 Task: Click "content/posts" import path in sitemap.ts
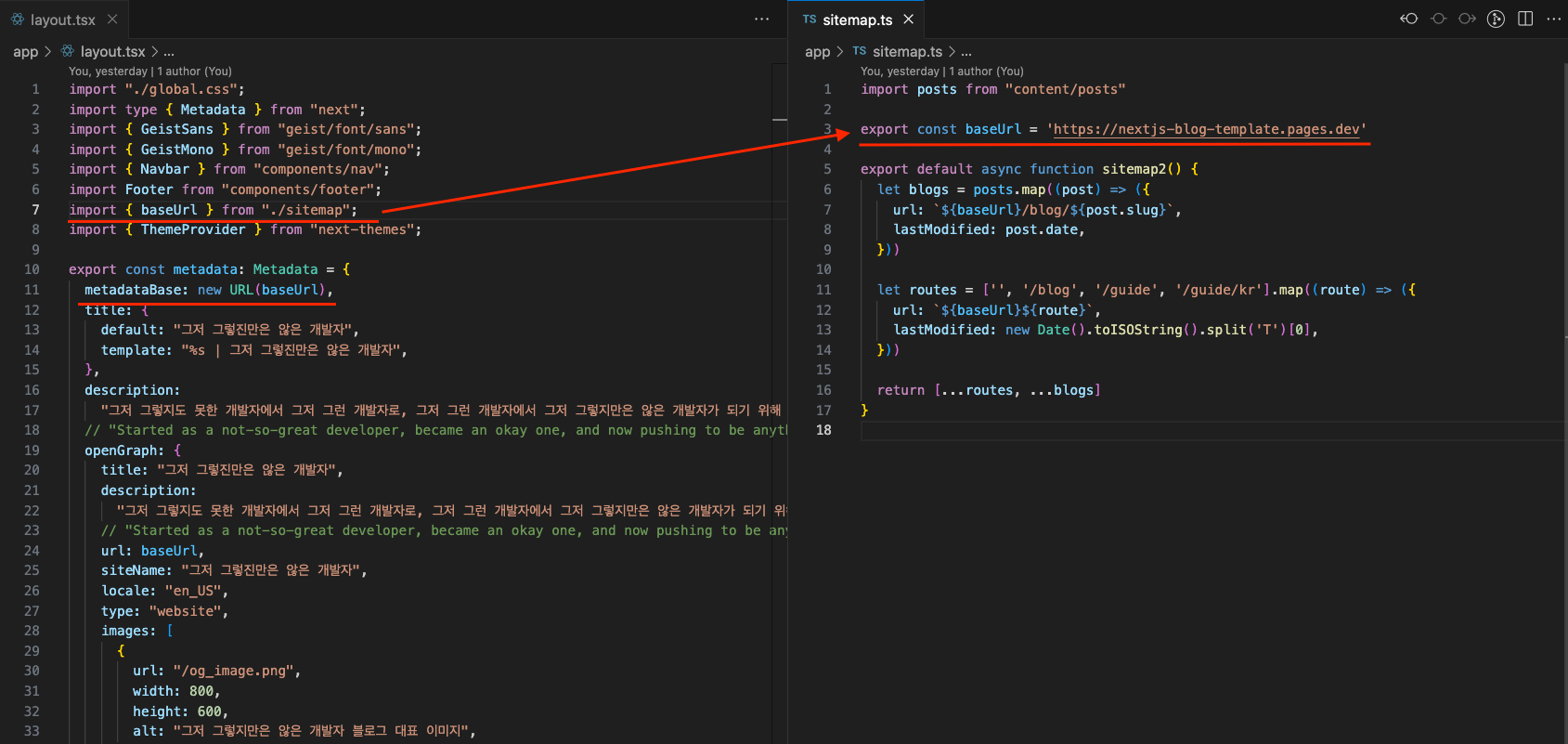coord(1065,89)
